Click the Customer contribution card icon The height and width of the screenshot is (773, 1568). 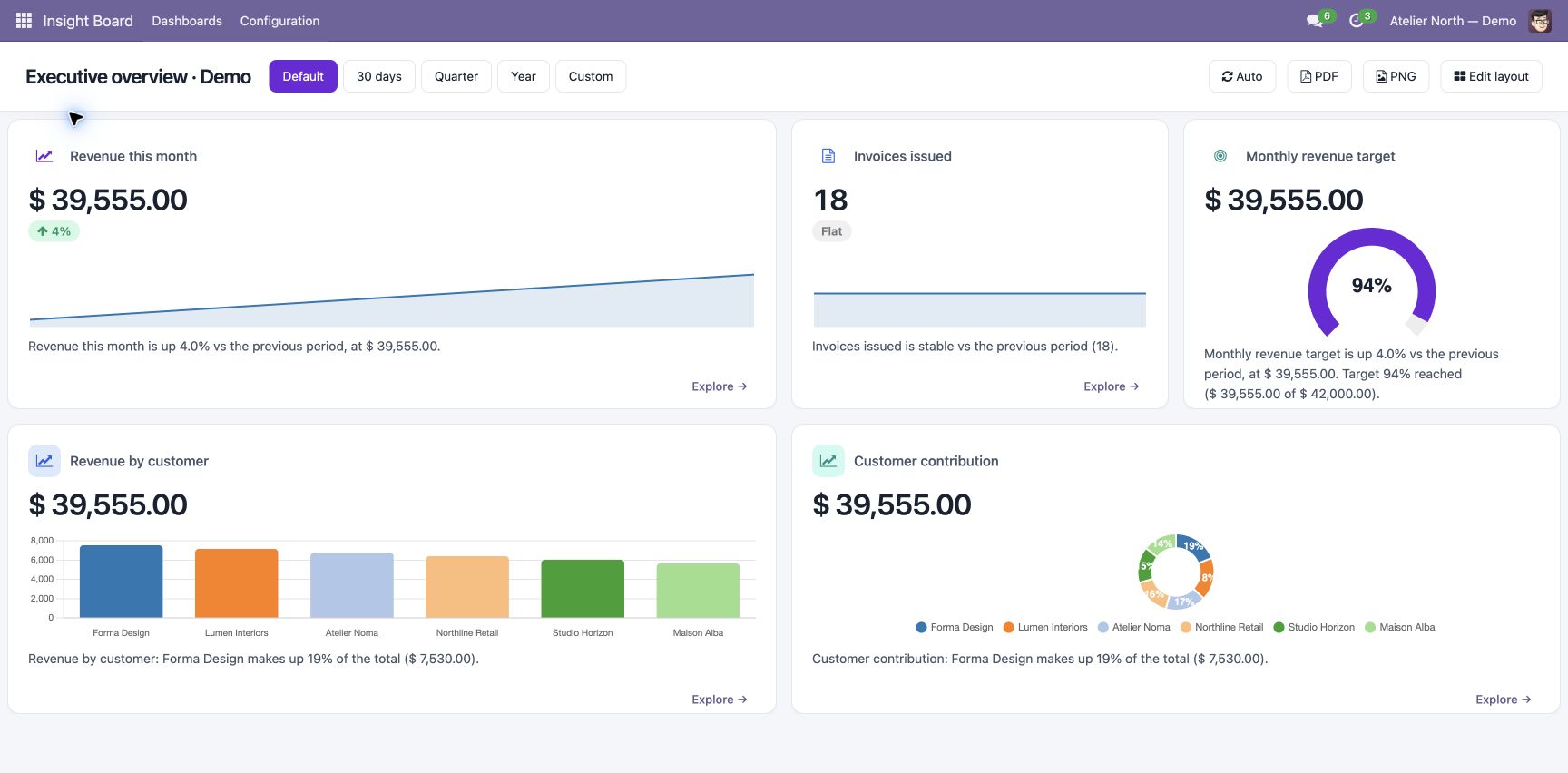(x=828, y=461)
